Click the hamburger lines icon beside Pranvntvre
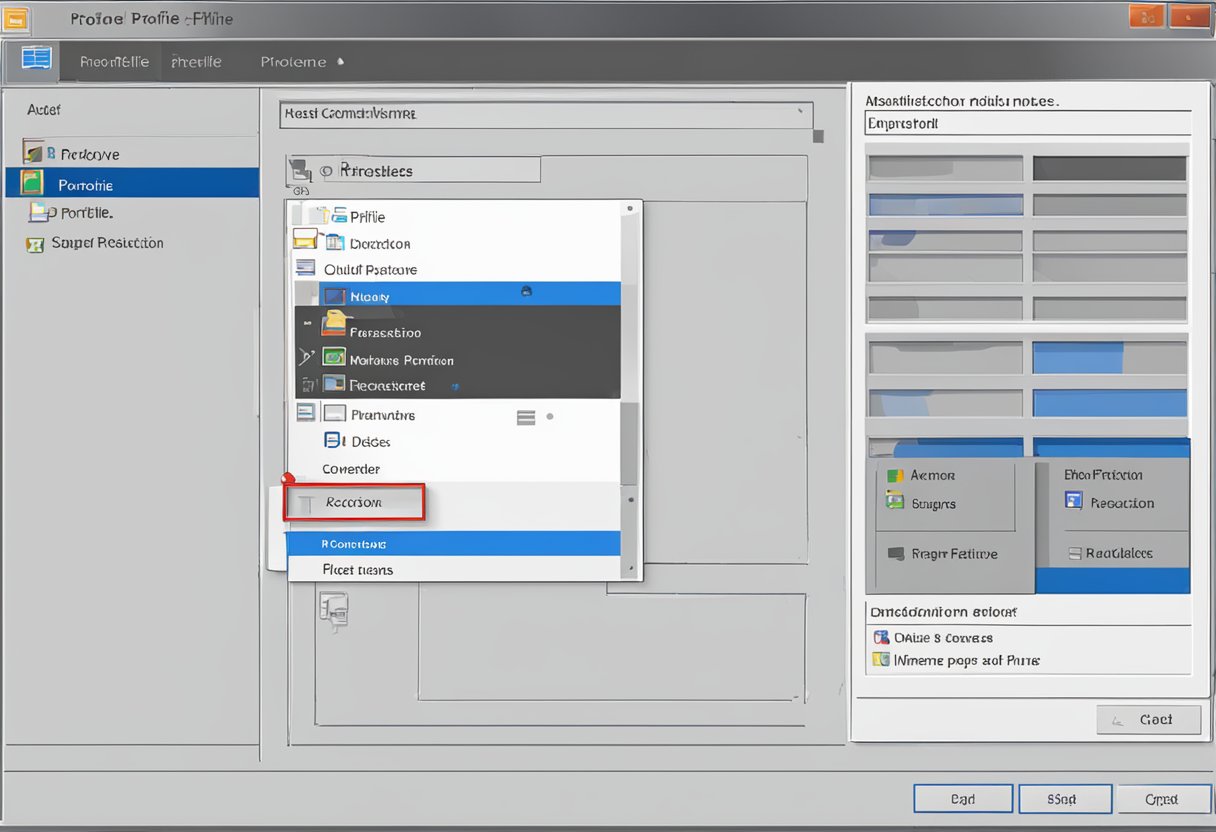The image size is (1216, 832). (x=526, y=417)
